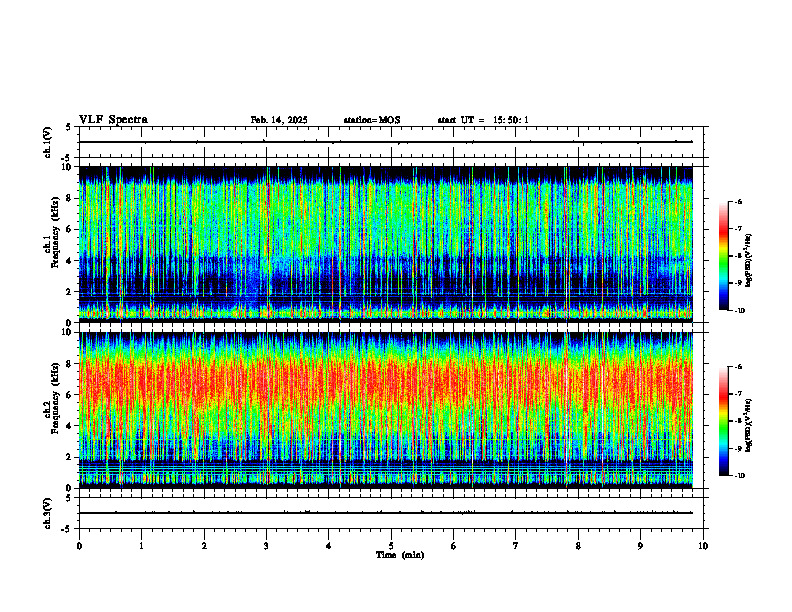Click time axis tick label "1"
The image size is (792, 612).
pos(141,546)
